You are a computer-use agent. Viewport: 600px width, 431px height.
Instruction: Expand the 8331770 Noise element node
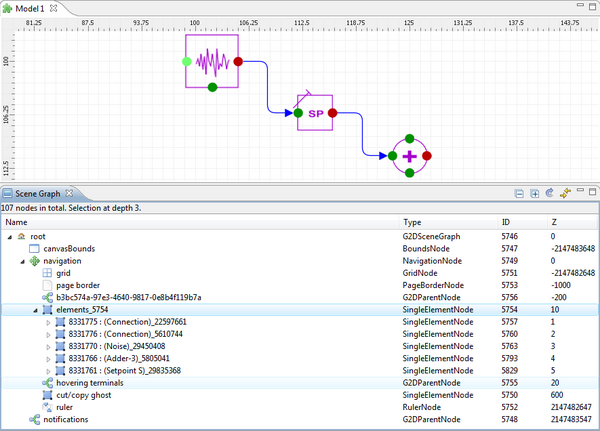pos(46,346)
